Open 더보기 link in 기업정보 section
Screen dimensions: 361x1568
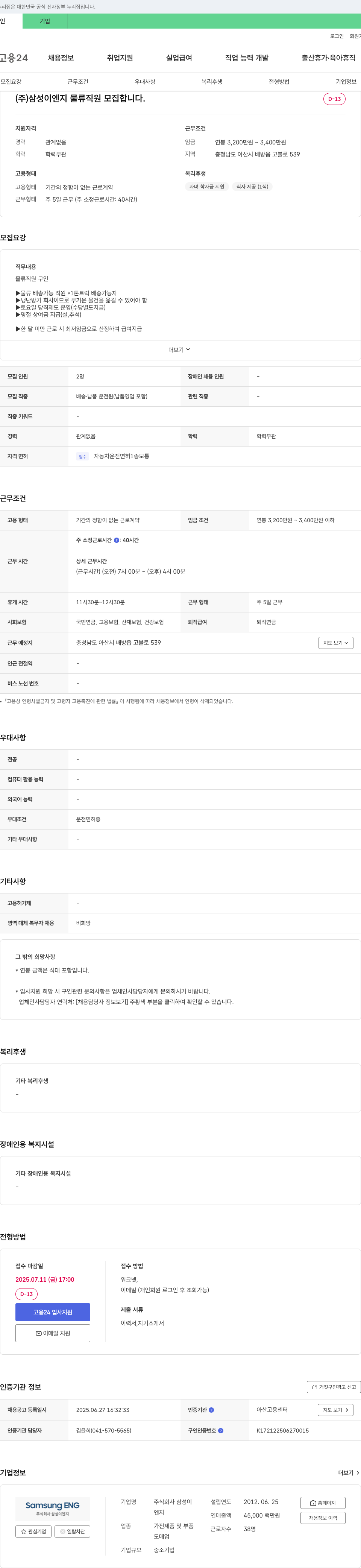349,1473
